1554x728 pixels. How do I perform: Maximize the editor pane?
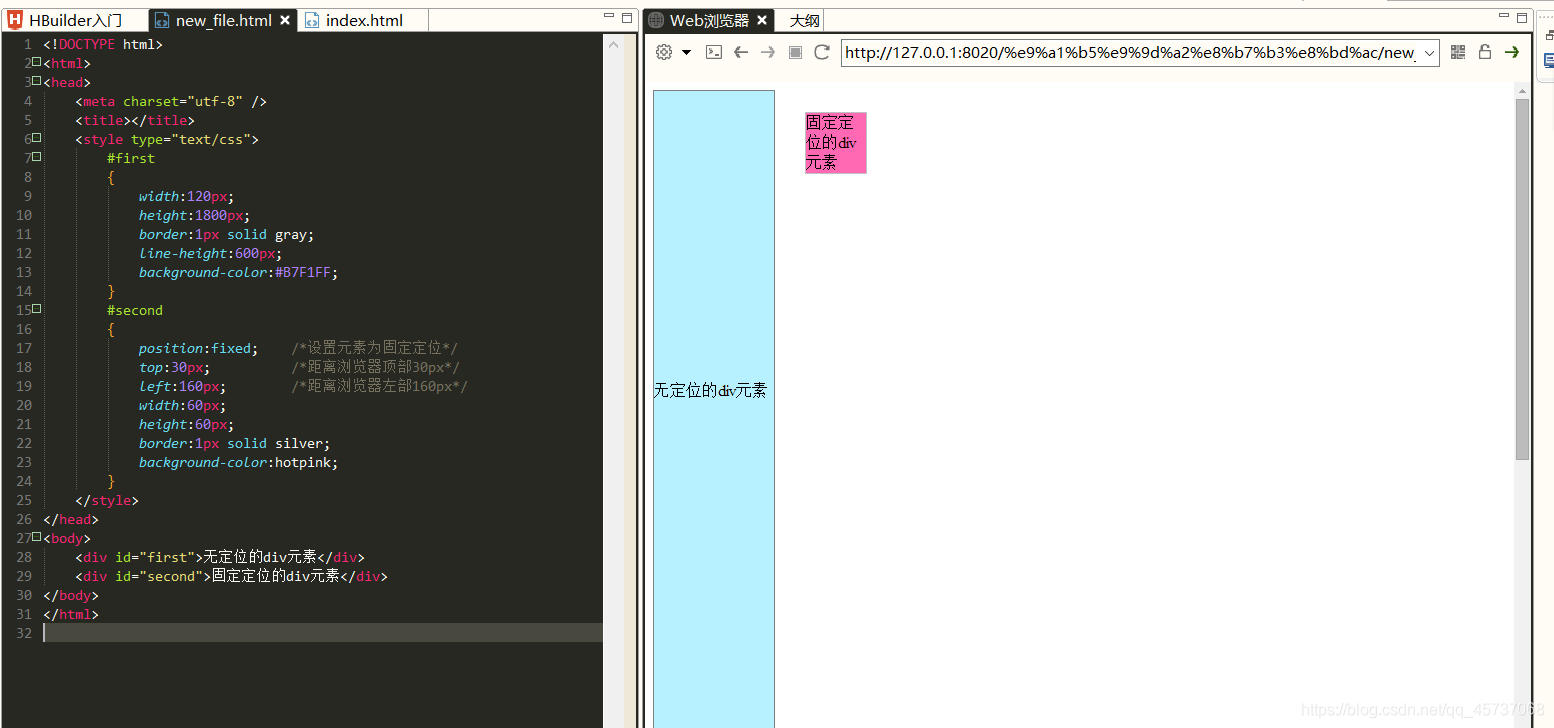point(627,17)
